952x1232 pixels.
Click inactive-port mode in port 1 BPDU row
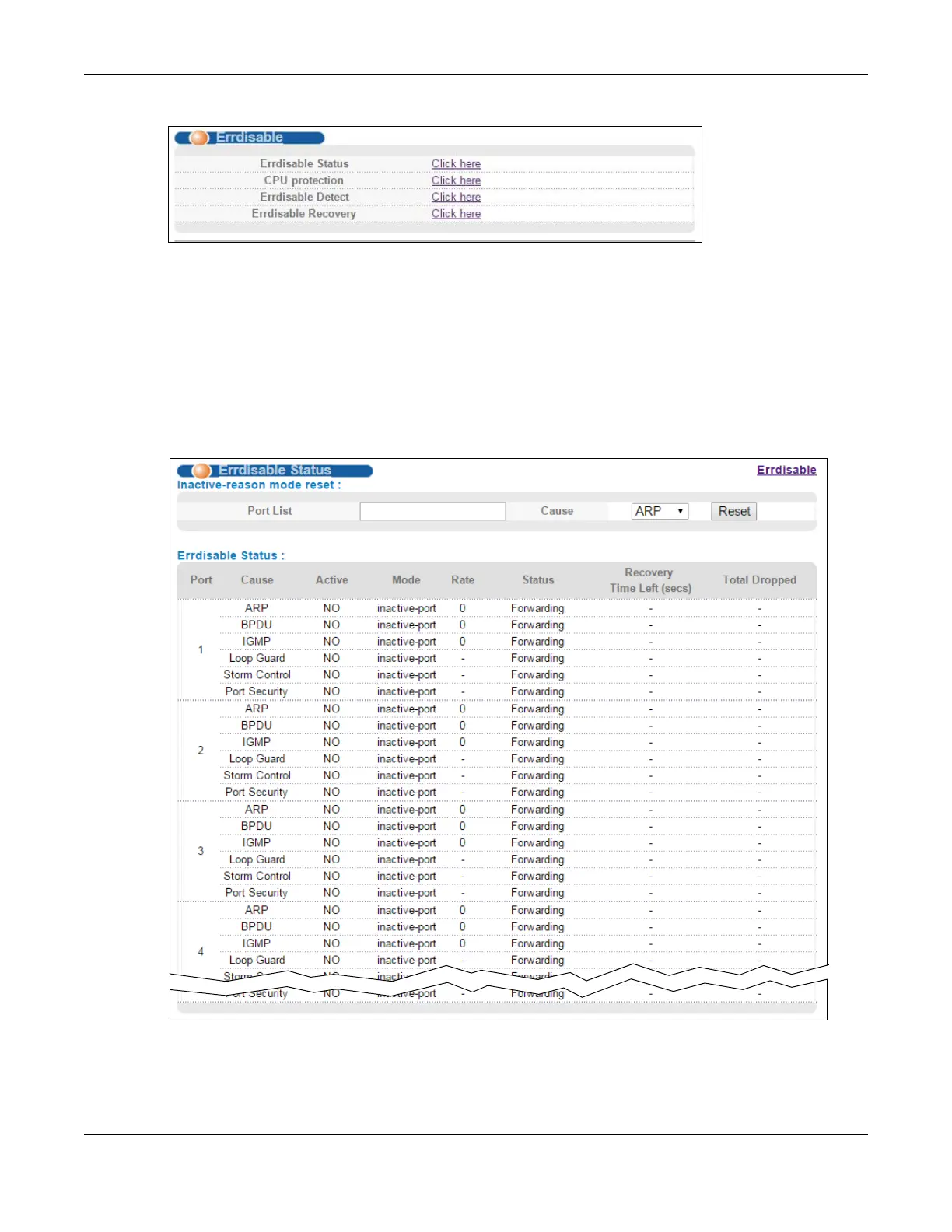pos(407,625)
